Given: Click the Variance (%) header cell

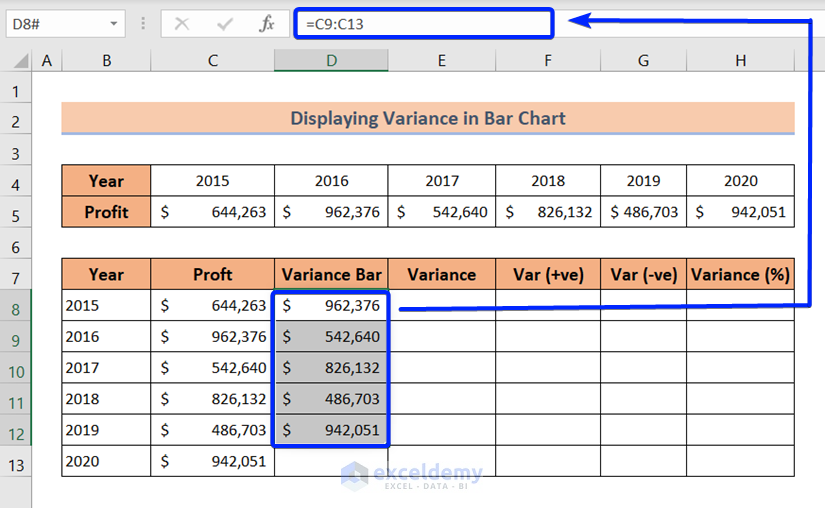Looking at the screenshot, I should click(740, 275).
